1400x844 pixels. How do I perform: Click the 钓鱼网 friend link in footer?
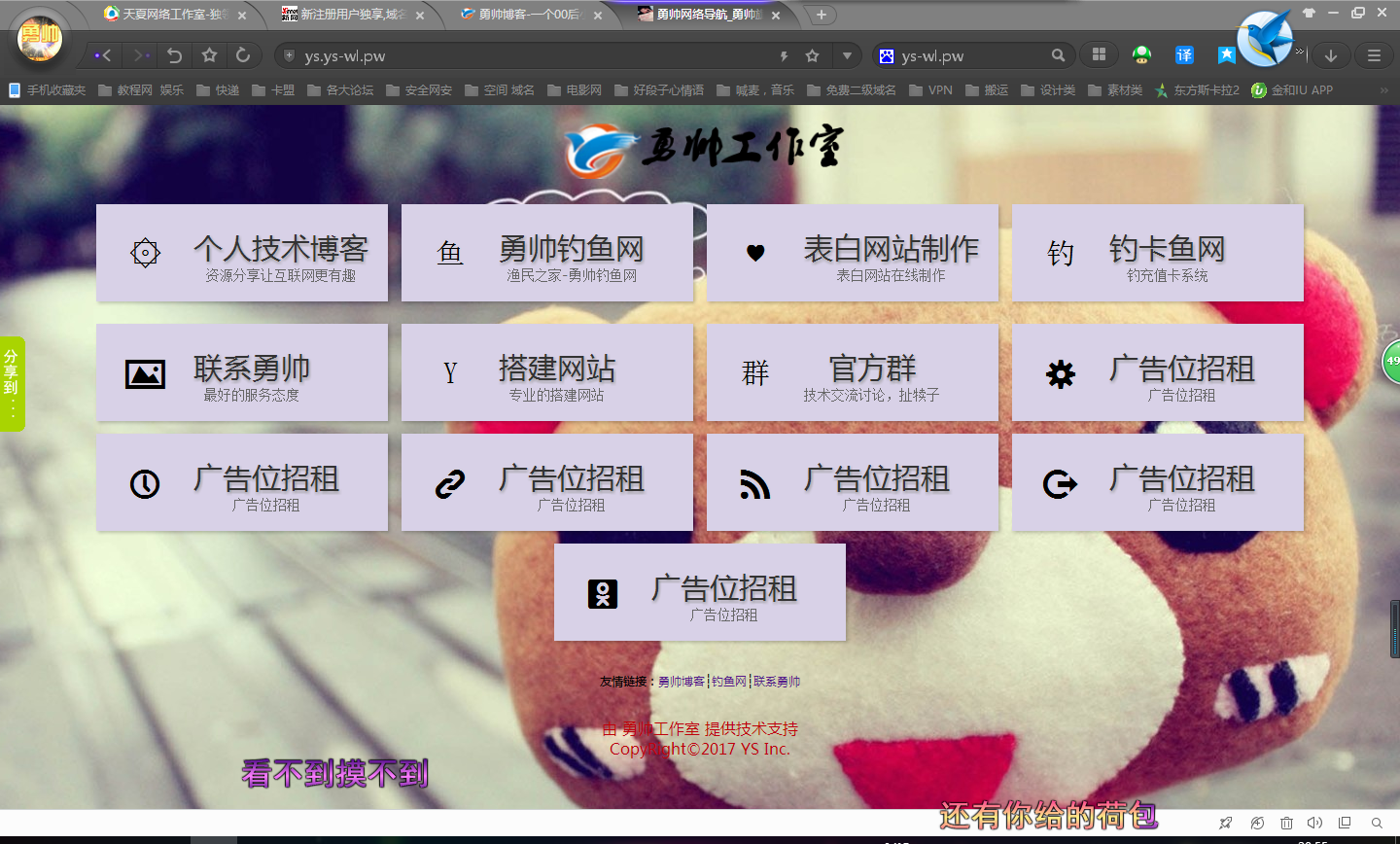pos(729,682)
